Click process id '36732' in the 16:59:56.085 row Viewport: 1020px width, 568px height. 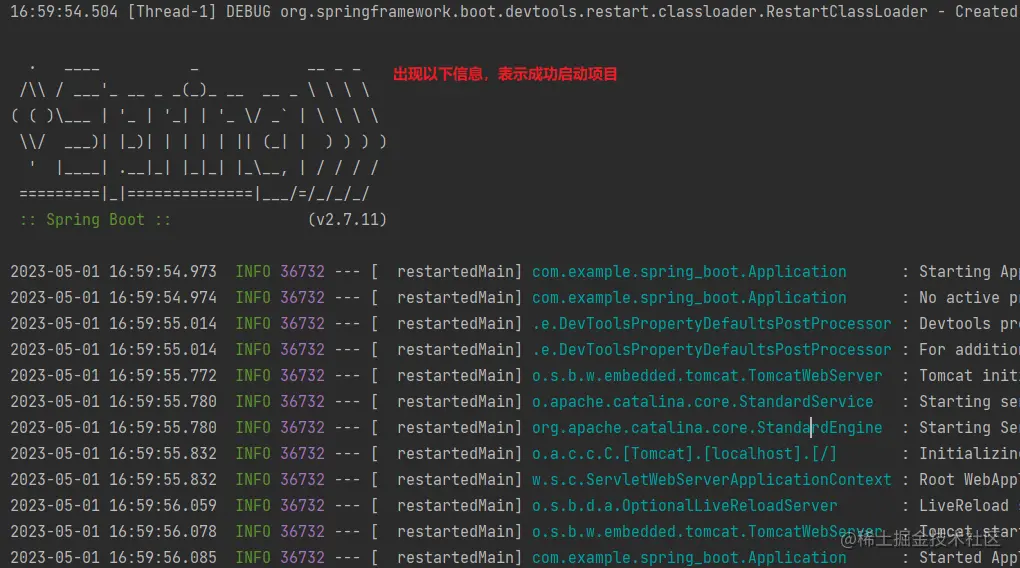(302, 558)
